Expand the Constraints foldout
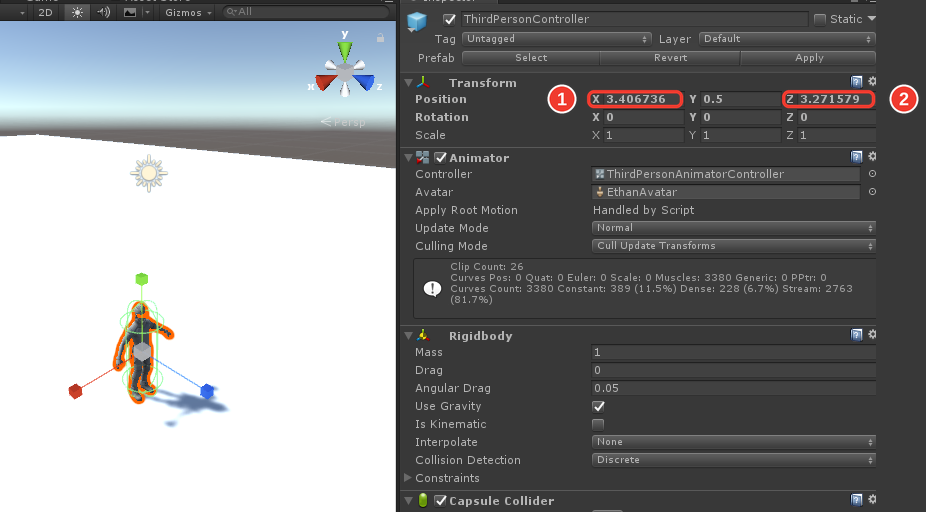Viewport: 926px width, 512px height. pos(407,477)
